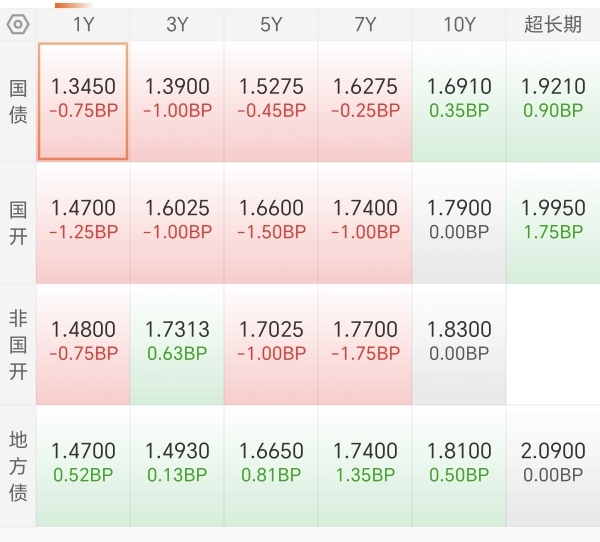This screenshot has width=600, height=542.
Task: Click the 非国开 row label
Action: [18, 344]
